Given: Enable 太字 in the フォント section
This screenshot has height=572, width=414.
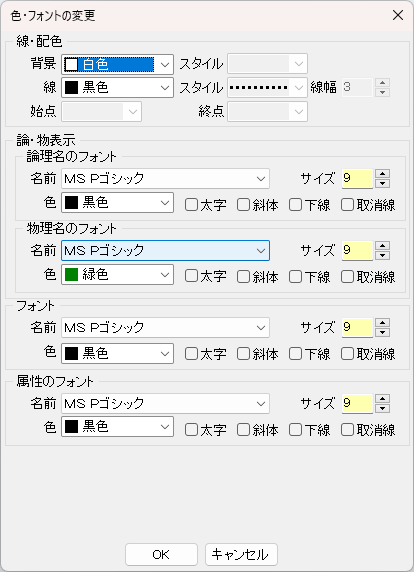Looking at the screenshot, I should click(206, 354).
